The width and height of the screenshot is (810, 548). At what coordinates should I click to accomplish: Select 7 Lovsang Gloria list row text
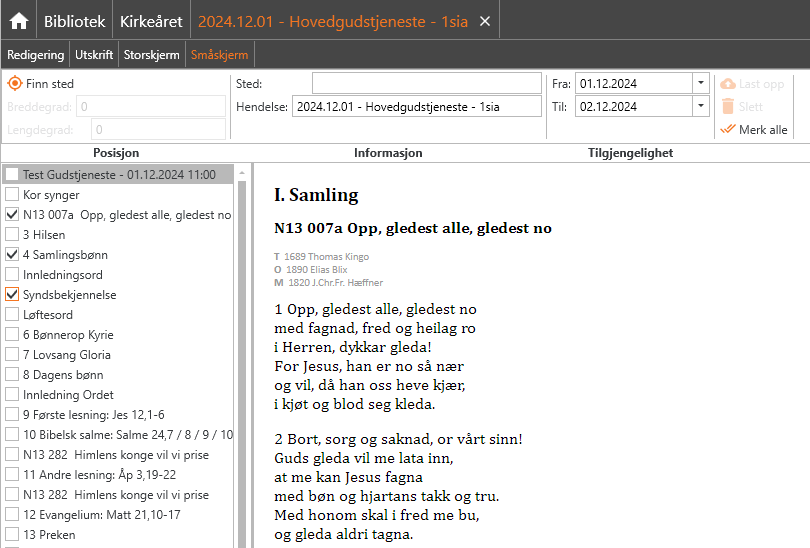click(x=67, y=354)
